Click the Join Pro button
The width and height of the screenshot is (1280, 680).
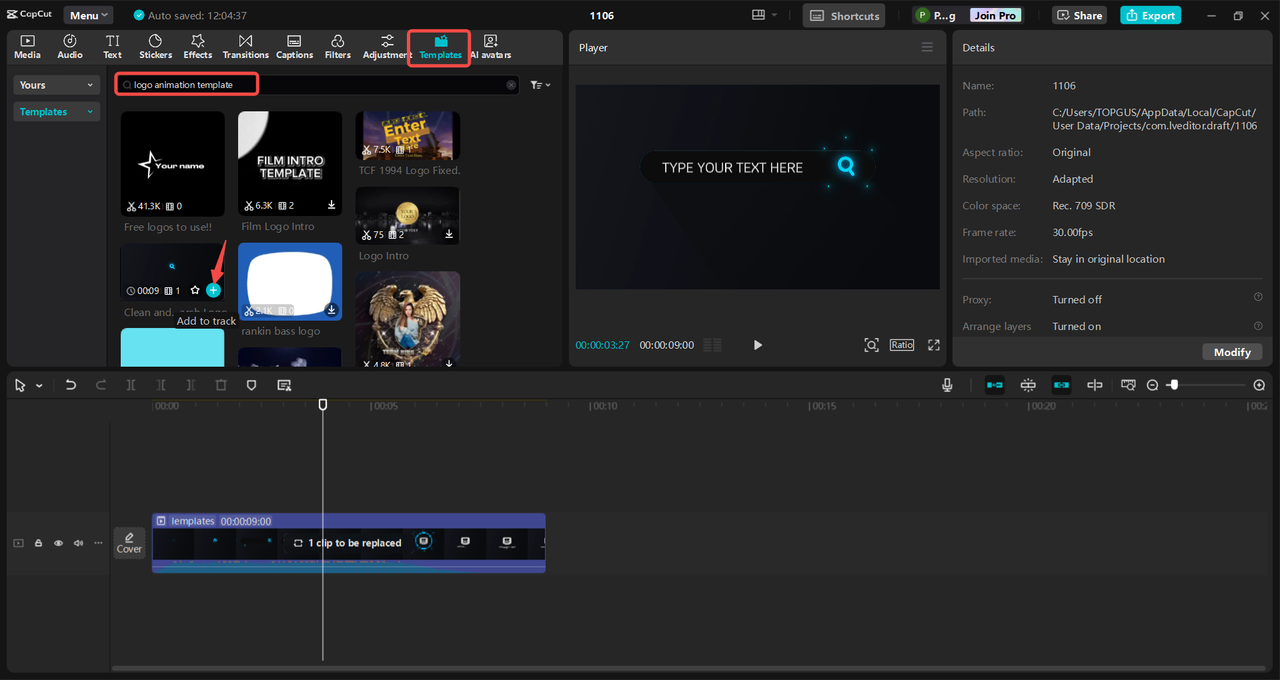click(x=996, y=15)
